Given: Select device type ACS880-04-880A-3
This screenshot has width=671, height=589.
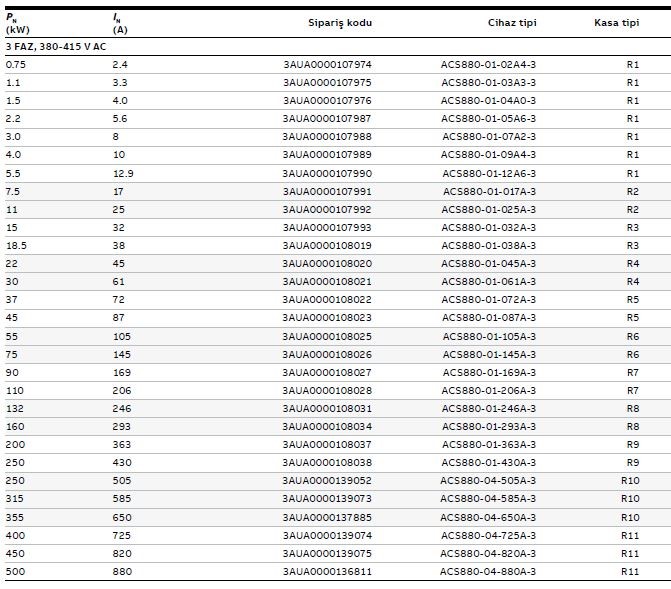Looking at the screenshot, I should 488,571.
